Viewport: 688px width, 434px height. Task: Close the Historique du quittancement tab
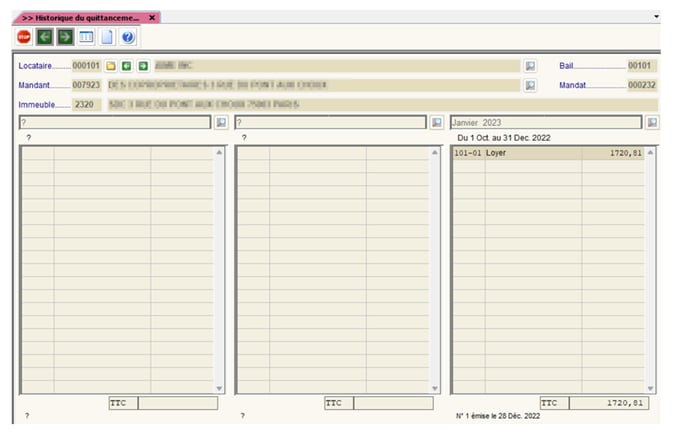point(152,18)
